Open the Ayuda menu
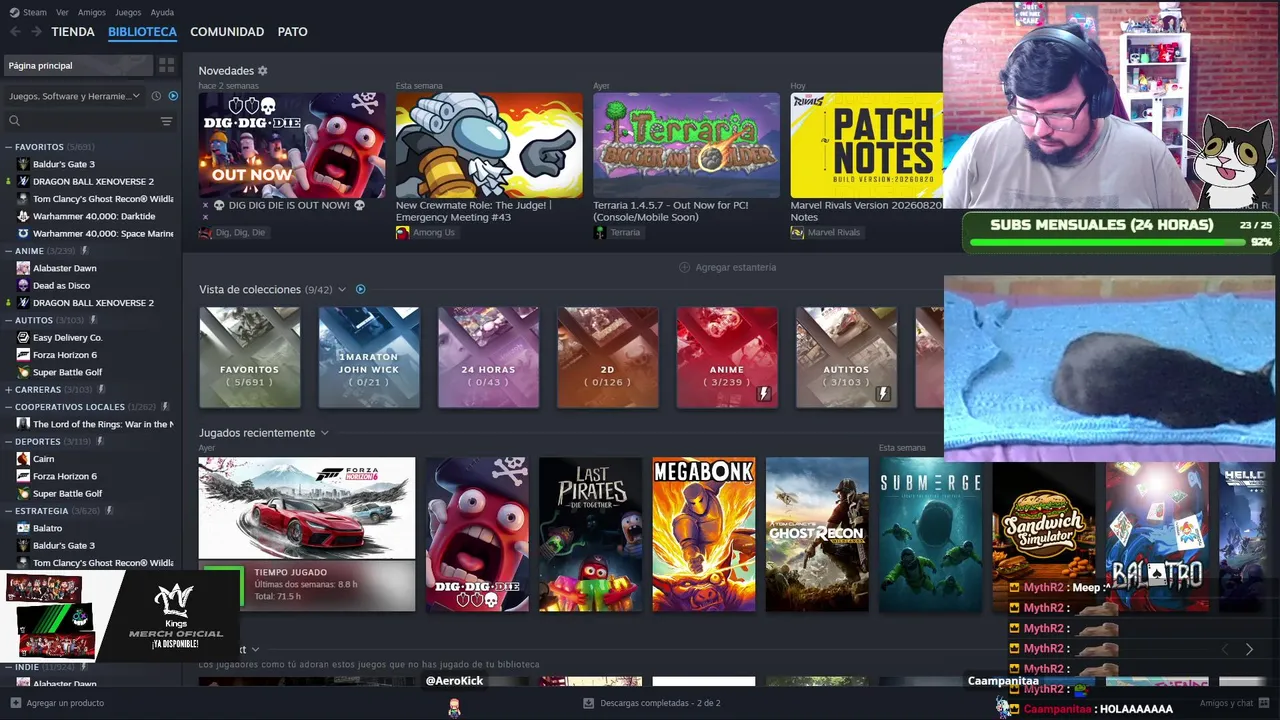 pyautogui.click(x=162, y=12)
